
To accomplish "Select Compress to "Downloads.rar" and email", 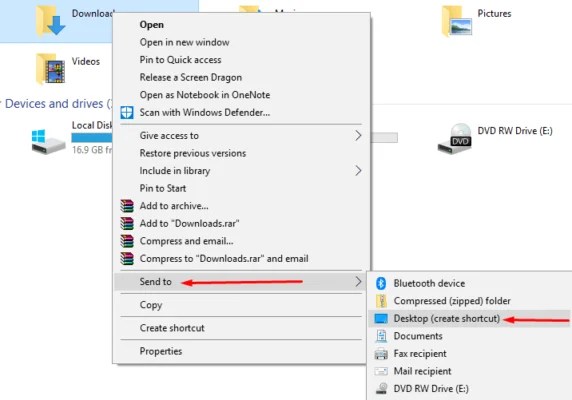I will tap(241, 259).
